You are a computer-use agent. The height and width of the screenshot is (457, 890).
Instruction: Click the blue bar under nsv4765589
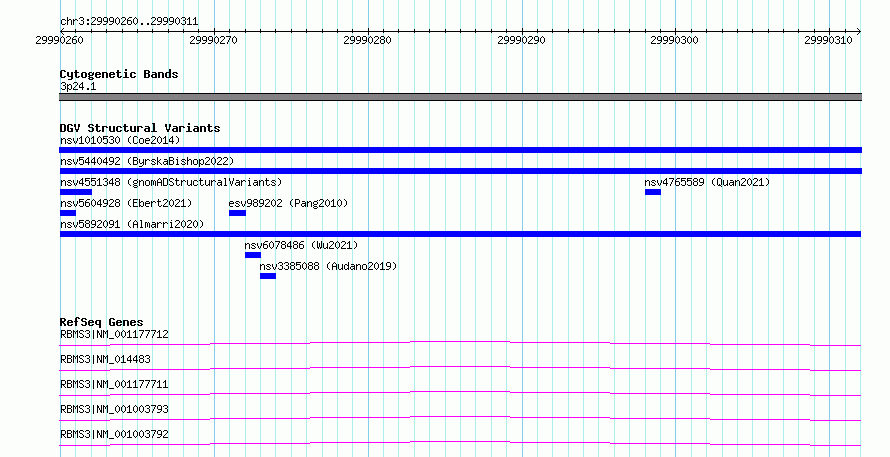[653, 192]
